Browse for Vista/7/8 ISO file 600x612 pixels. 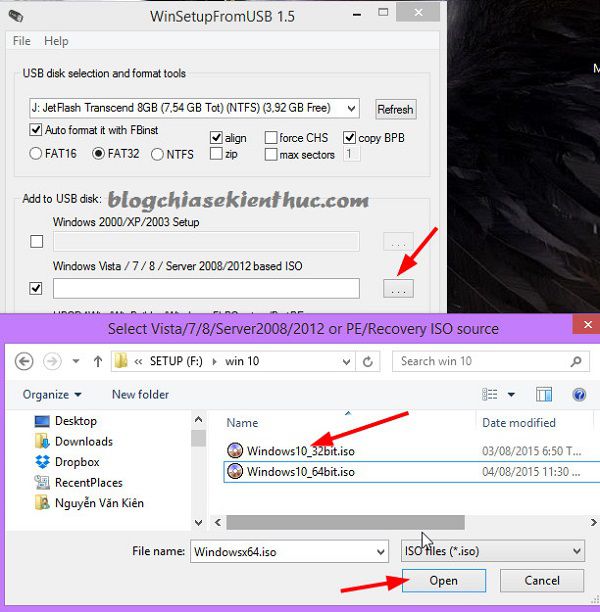(398, 289)
